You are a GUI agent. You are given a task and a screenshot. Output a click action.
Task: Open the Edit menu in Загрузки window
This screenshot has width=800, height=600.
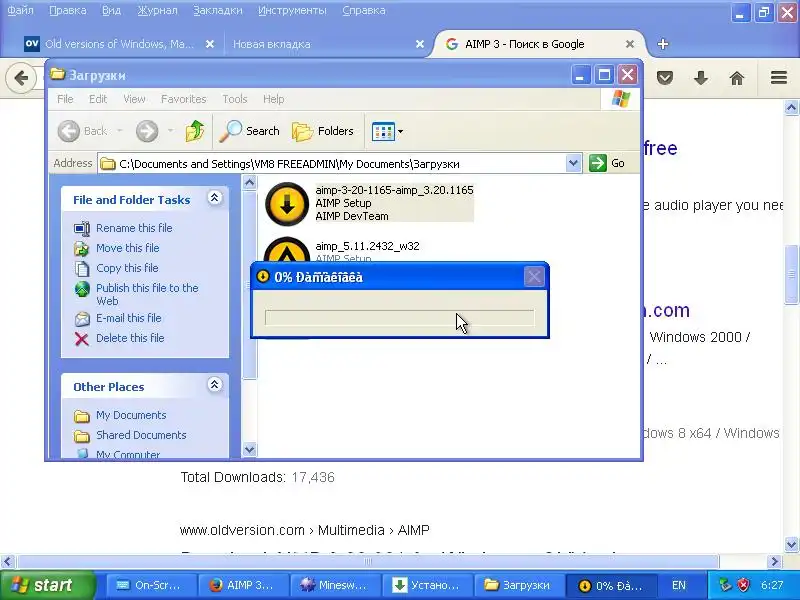[97, 99]
